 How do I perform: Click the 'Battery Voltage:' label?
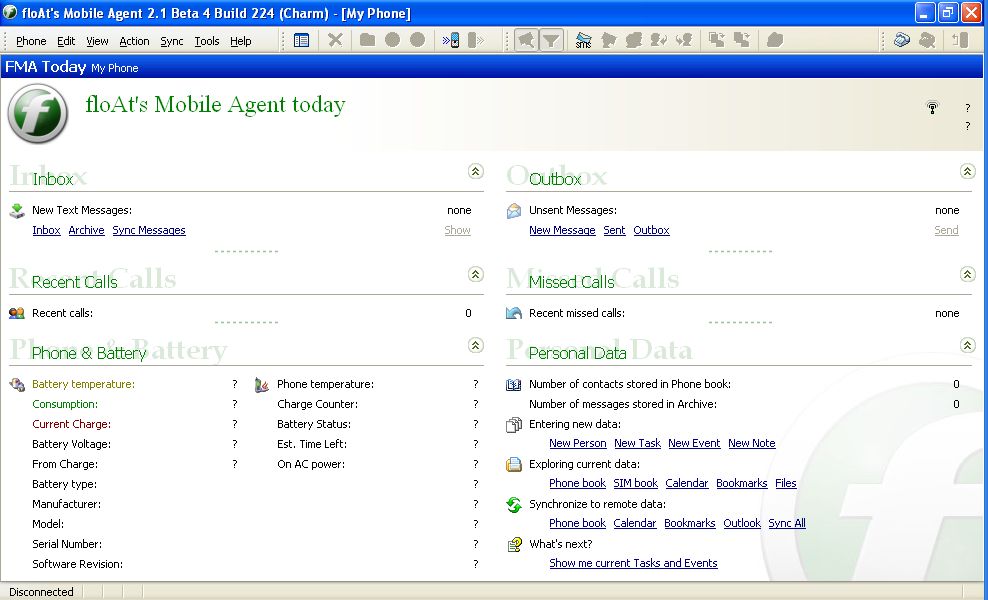click(x=71, y=444)
